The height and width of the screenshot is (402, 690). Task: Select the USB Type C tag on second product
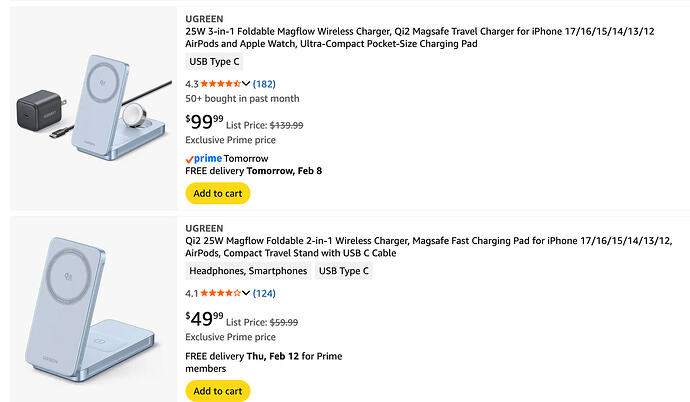point(344,271)
